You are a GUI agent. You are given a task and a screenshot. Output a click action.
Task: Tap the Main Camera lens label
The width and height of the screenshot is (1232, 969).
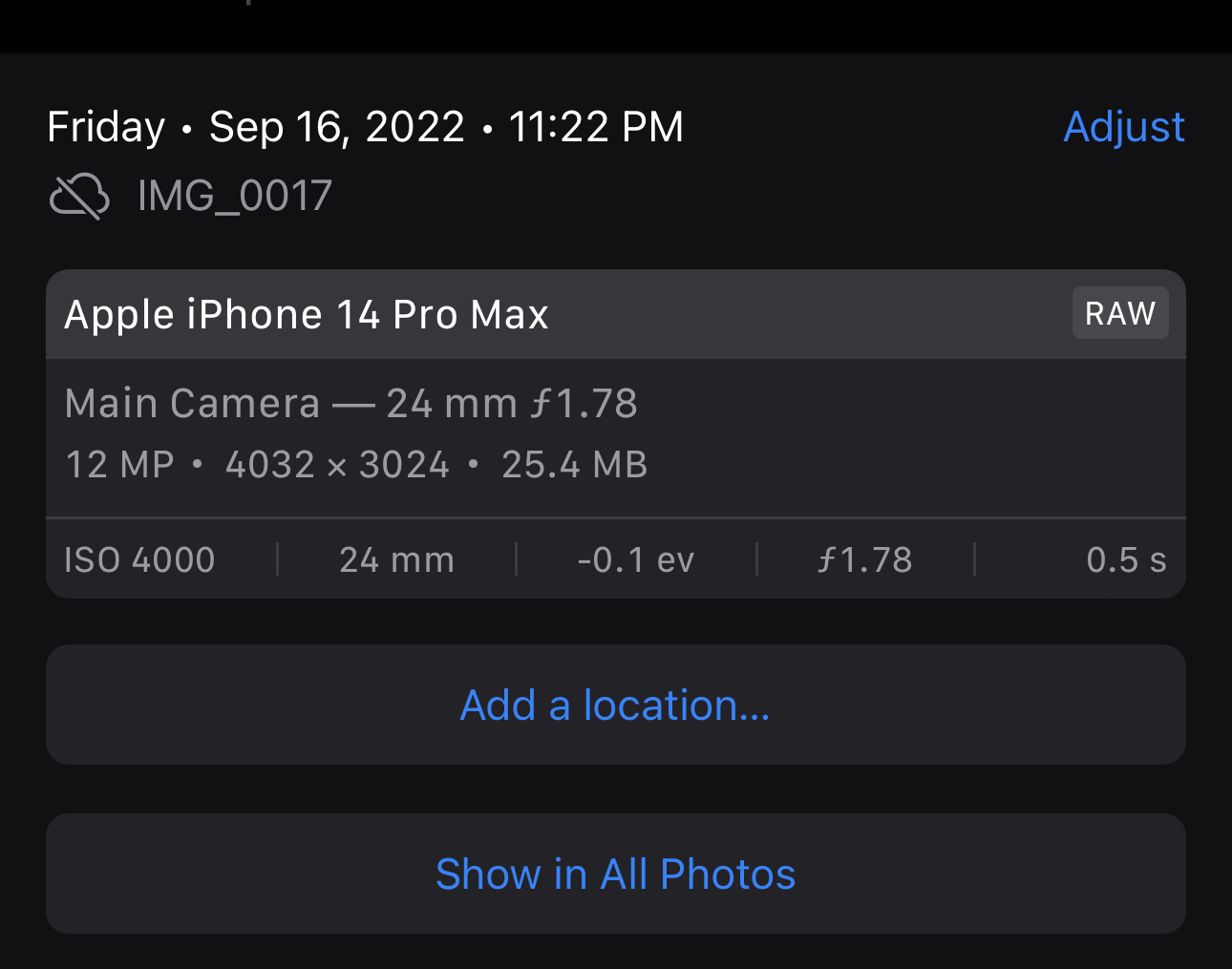tap(192, 403)
